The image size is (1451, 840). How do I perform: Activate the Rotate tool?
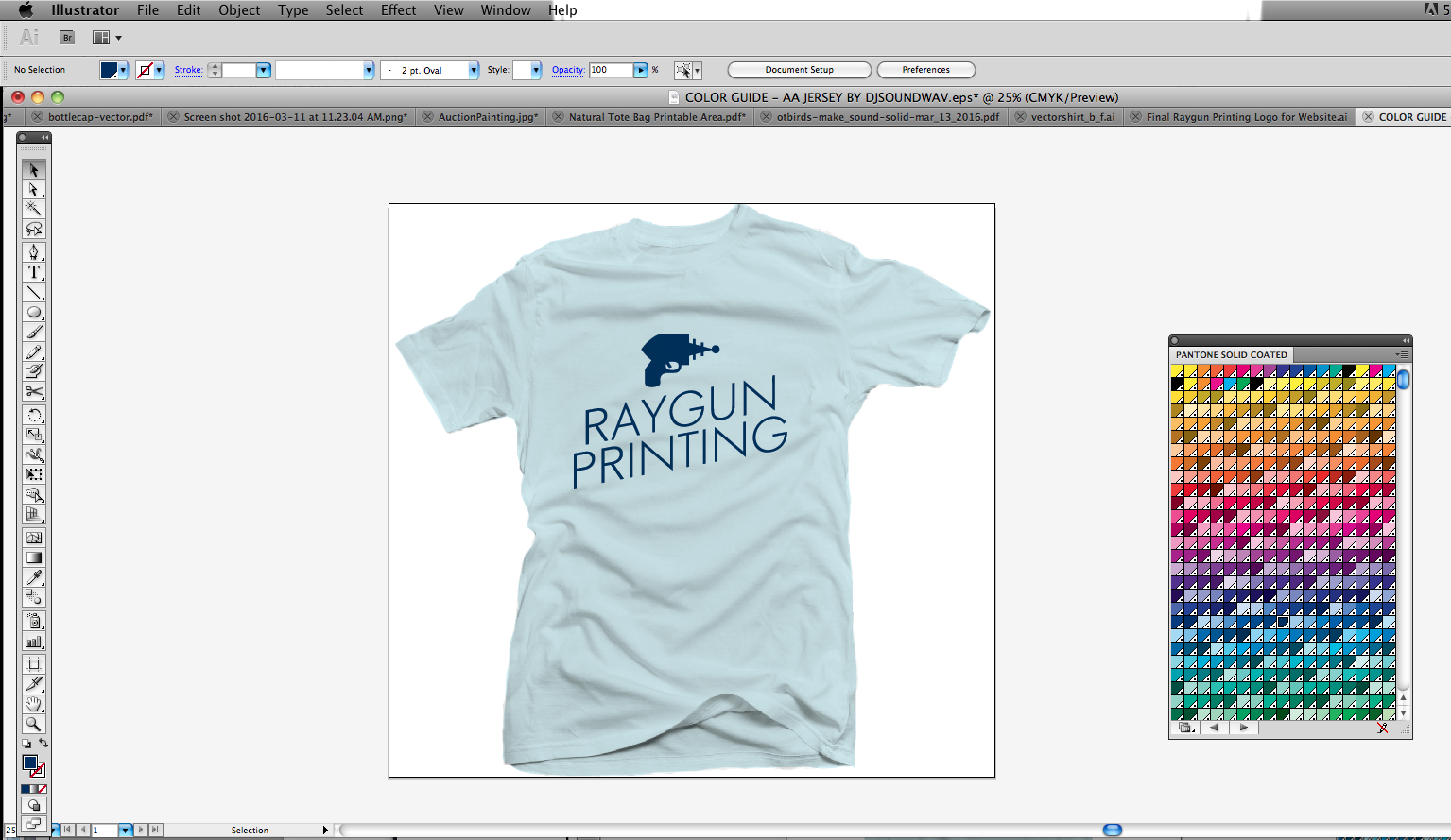tap(34, 415)
